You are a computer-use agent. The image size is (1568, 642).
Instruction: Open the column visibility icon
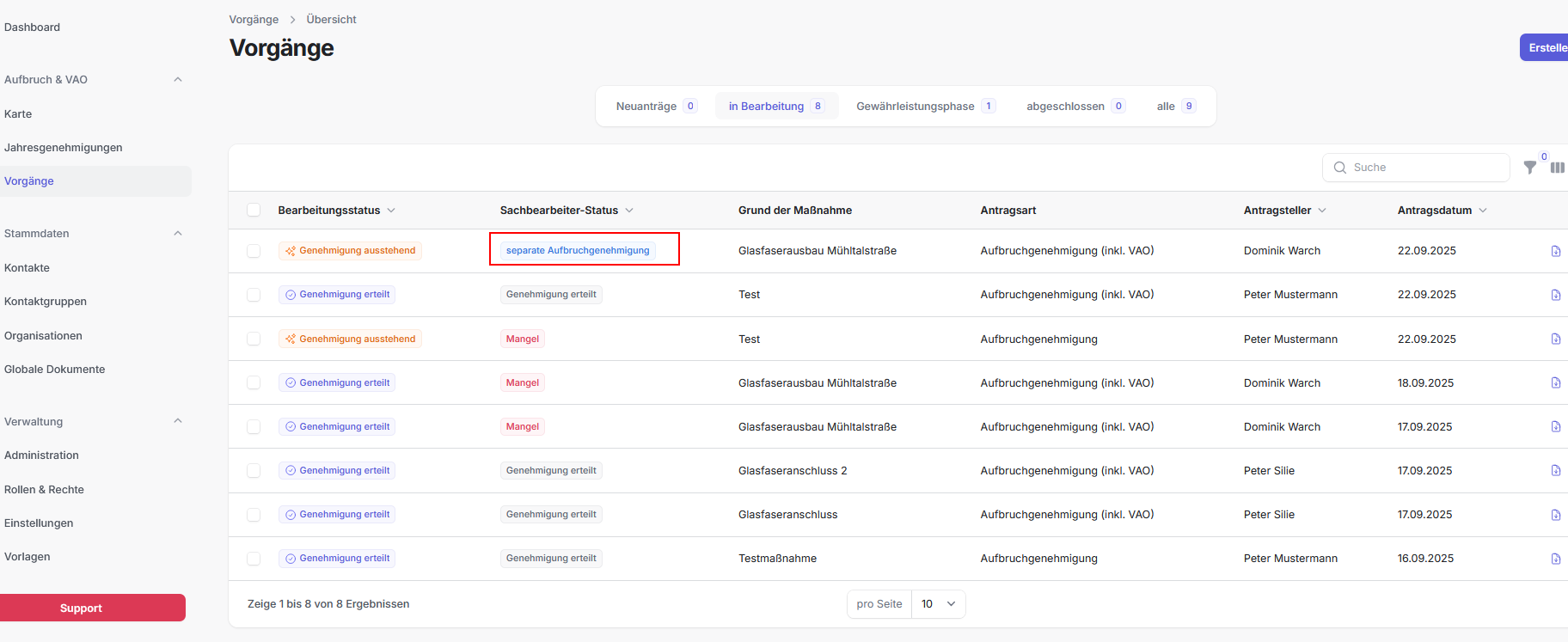[1557, 168]
